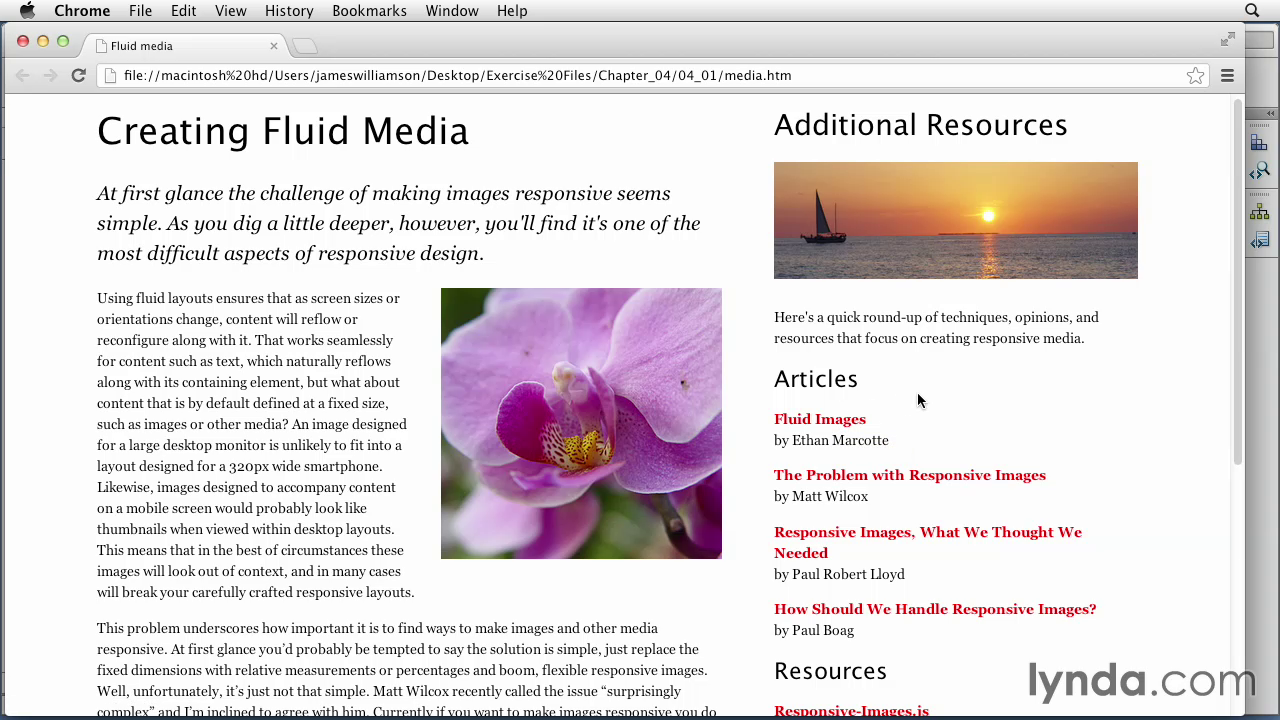Open Spotlight search in menu bar

coord(1252,11)
